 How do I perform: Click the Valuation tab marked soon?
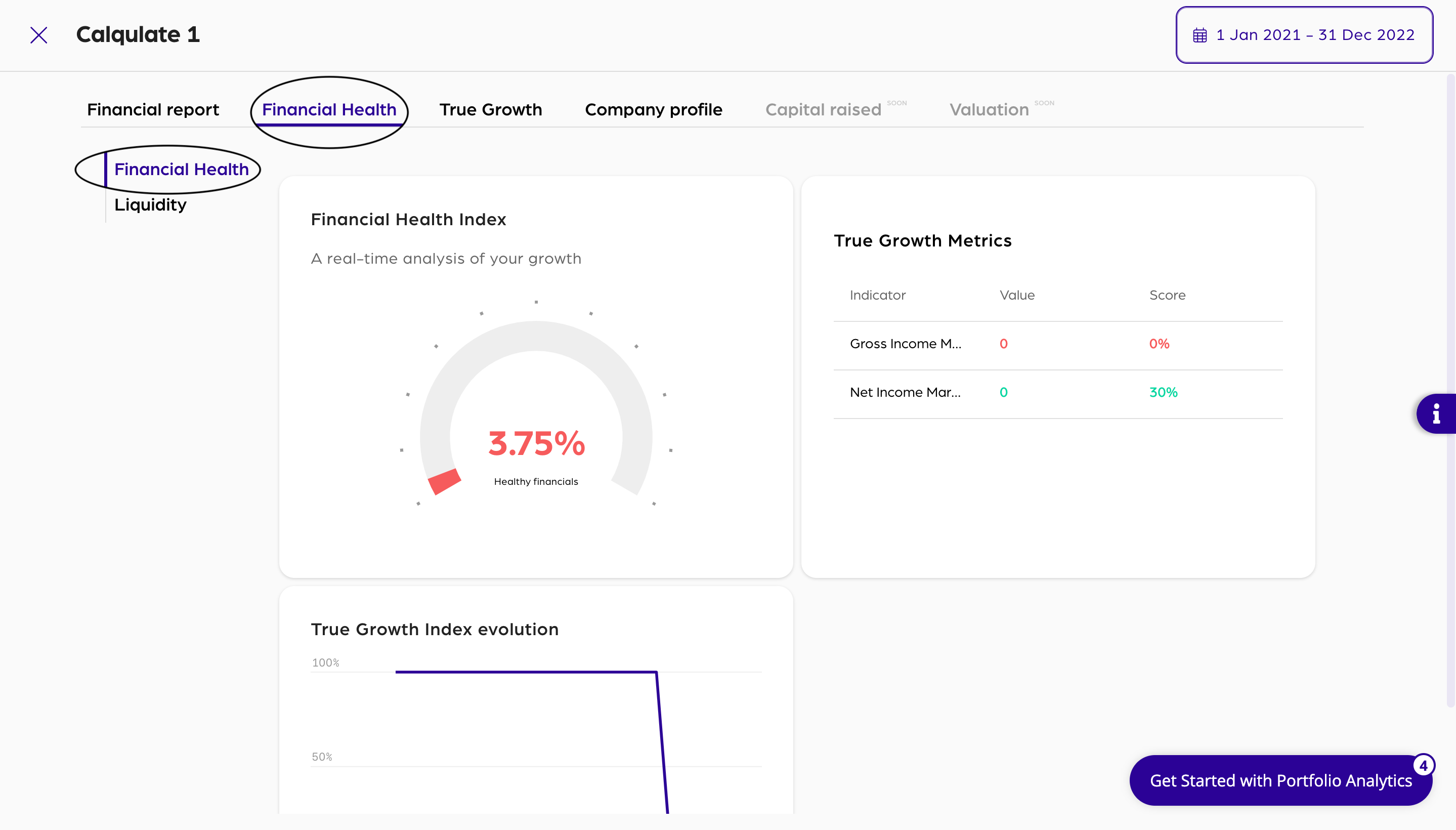[989, 109]
